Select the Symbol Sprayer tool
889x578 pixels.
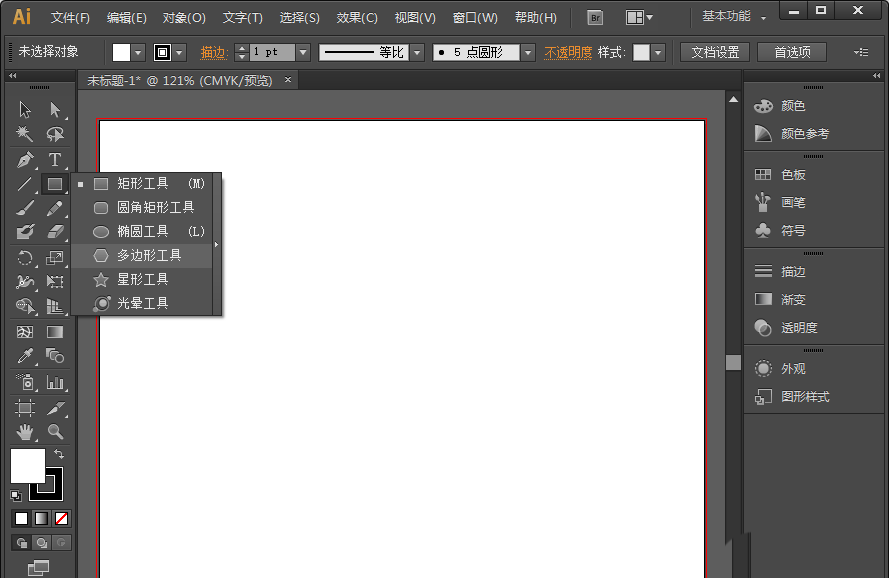coord(25,382)
